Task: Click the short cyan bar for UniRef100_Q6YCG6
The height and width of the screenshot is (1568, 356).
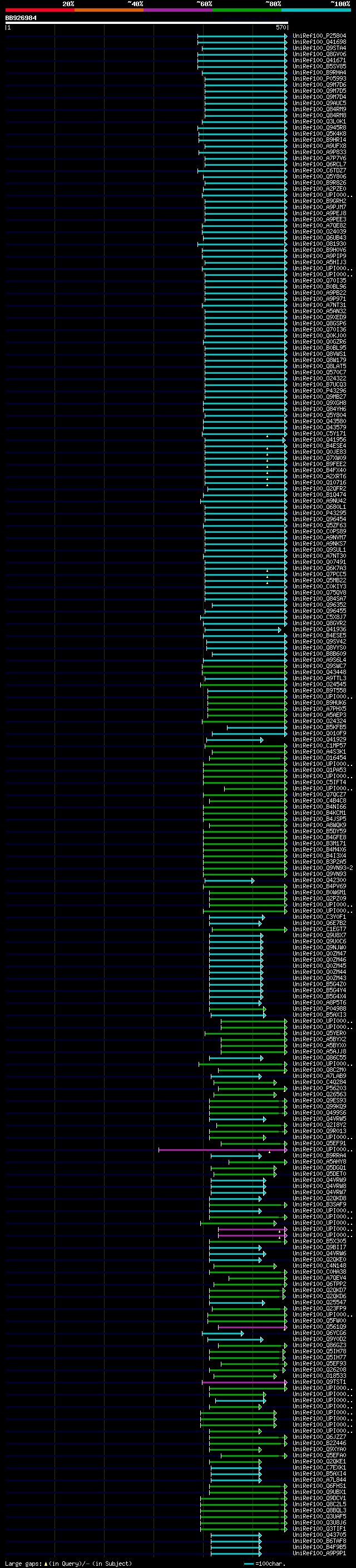Action: [222, 1333]
